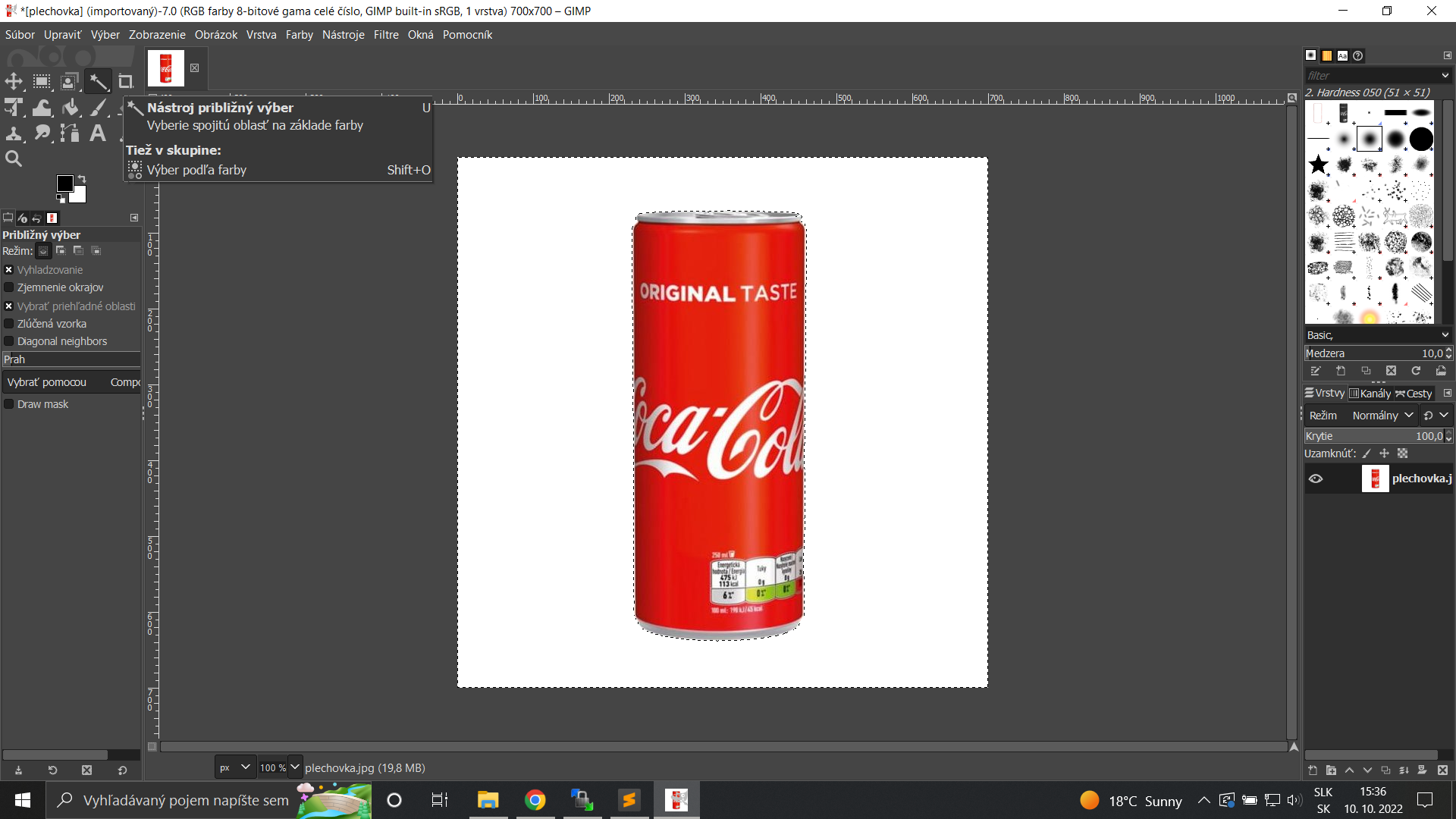Open the Filtre menu
1456x819 pixels.
[386, 35]
